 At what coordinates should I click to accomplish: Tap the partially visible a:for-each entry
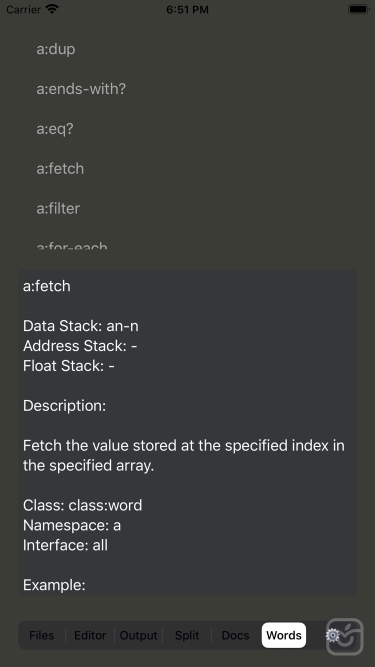tap(71, 245)
